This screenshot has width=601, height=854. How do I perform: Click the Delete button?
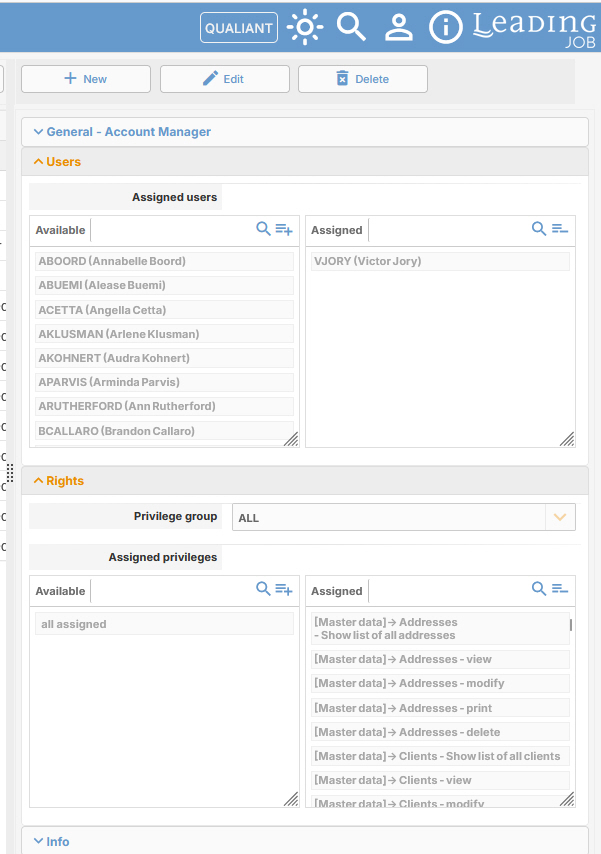pyautogui.click(x=363, y=79)
